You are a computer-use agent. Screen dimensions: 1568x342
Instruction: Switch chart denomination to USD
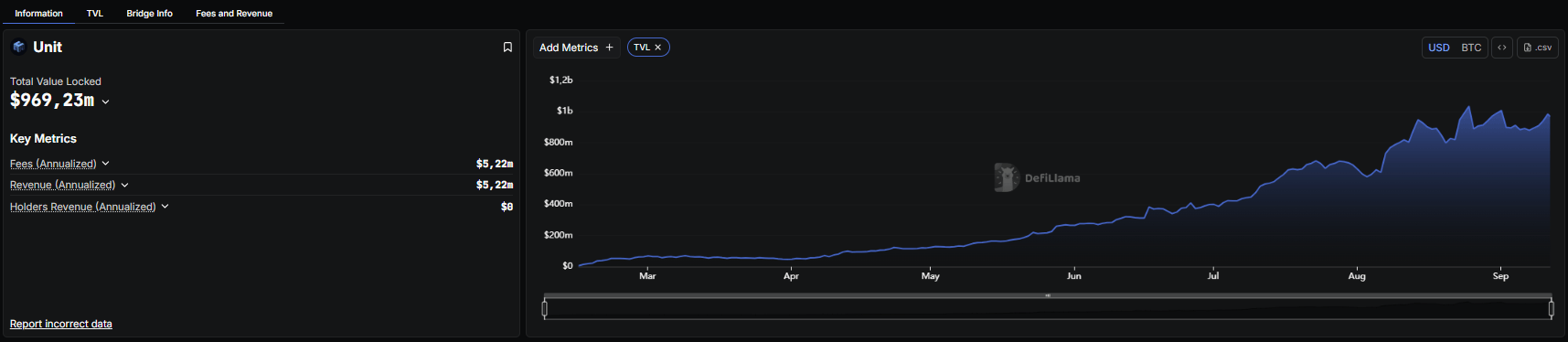1439,48
